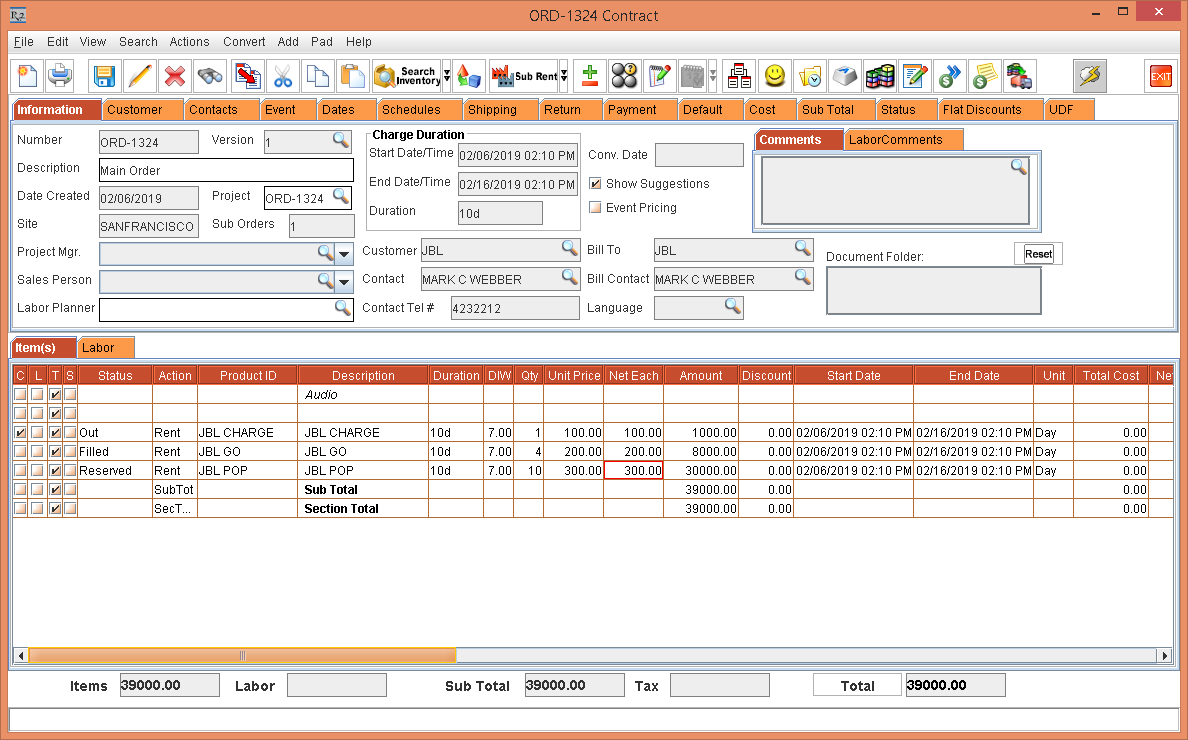Image resolution: width=1188 pixels, height=740 pixels.
Task: Click the yellow smiley face icon
Action: point(775,76)
